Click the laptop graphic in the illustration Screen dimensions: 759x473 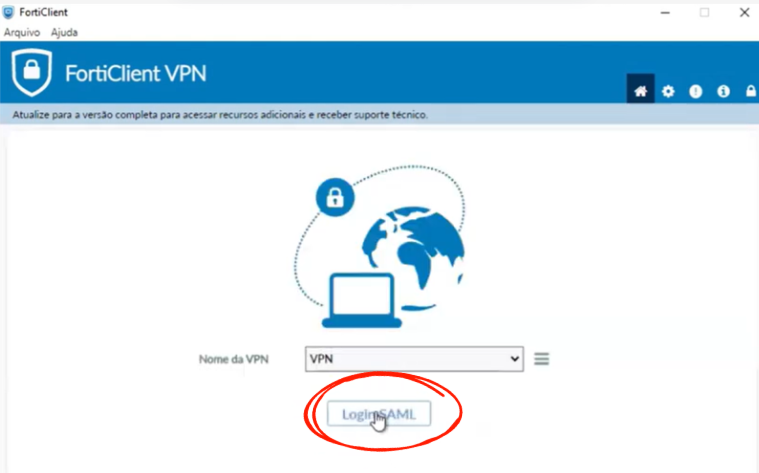(362, 300)
